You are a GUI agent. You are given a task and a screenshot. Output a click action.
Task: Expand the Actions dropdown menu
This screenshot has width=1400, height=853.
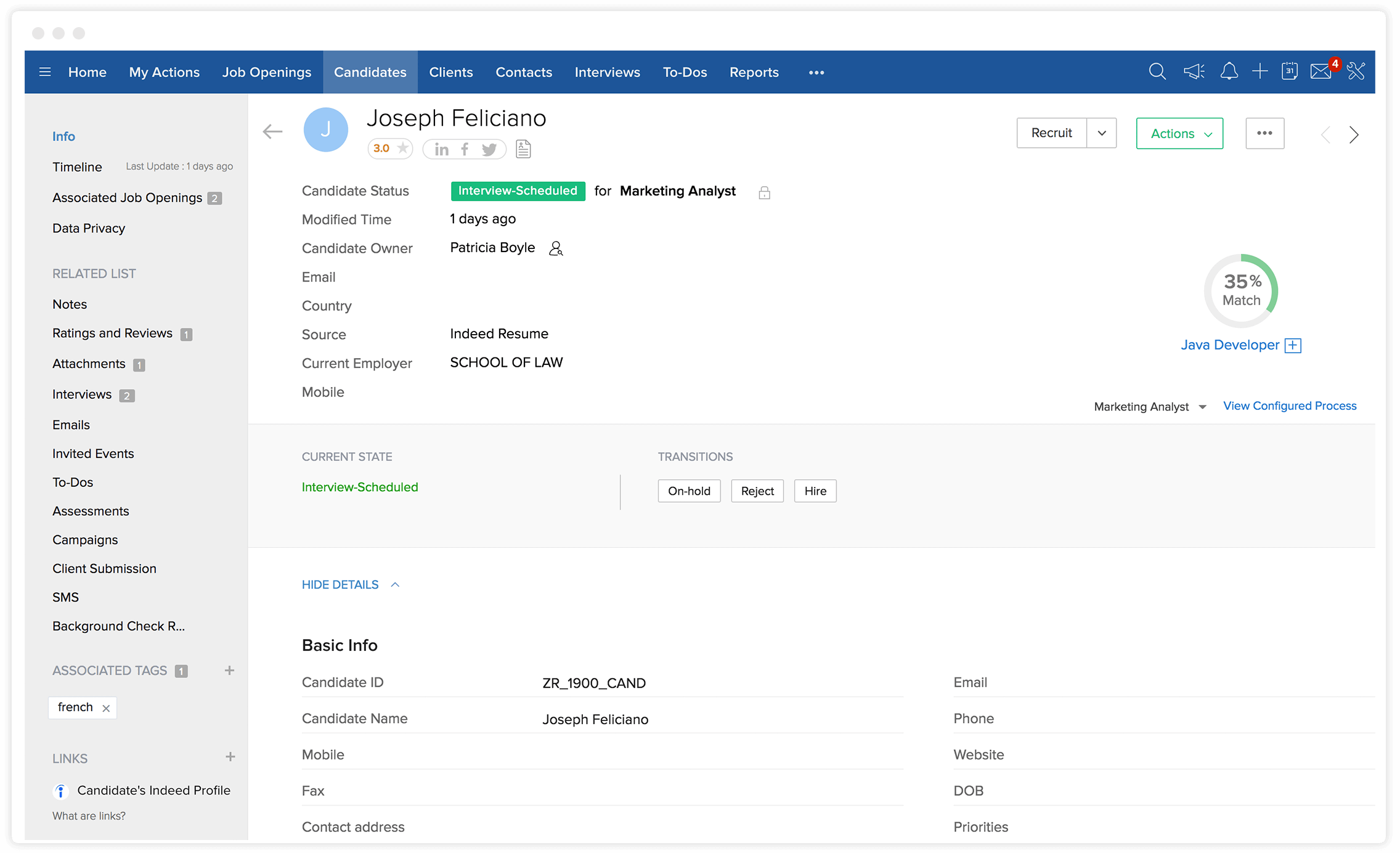tap(1179, 133)
